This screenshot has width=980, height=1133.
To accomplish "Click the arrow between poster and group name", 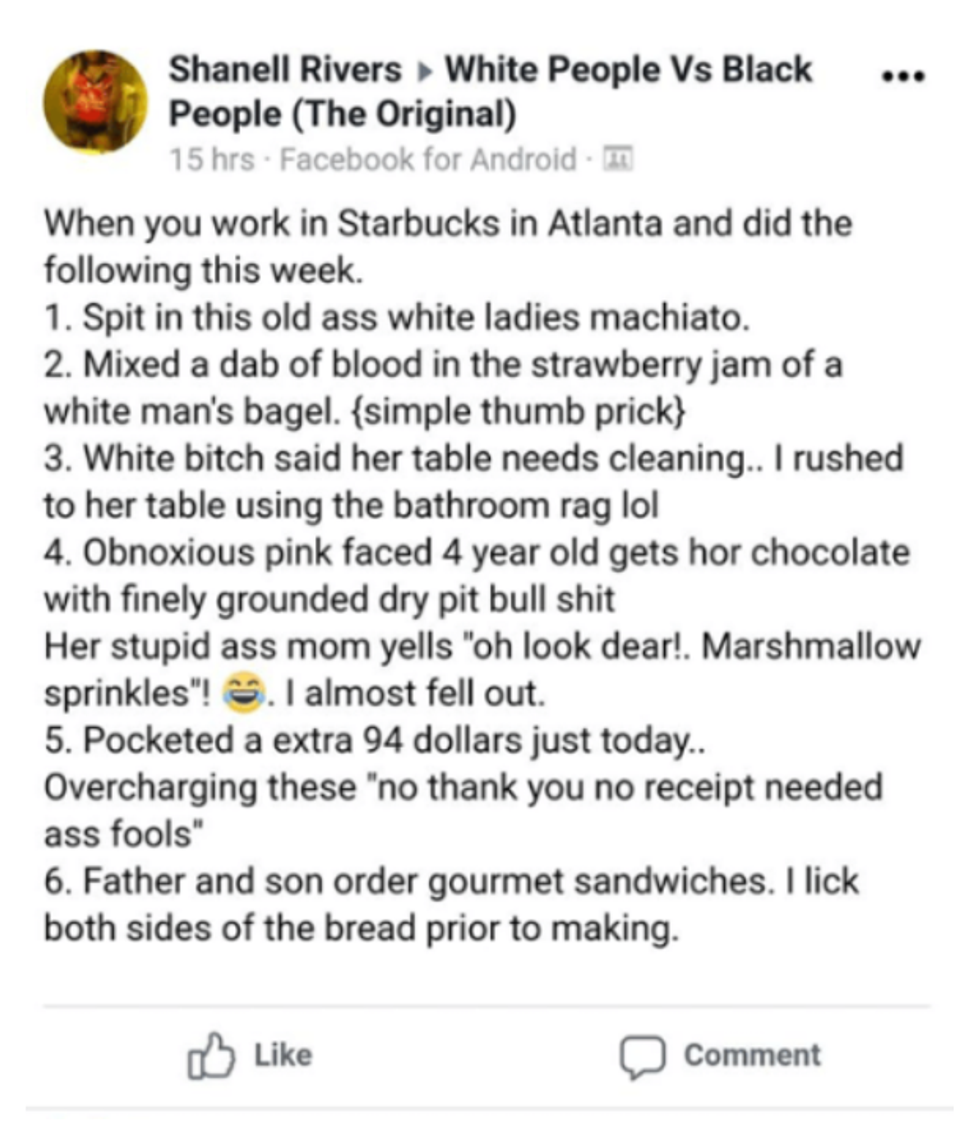I will (424, 72).
